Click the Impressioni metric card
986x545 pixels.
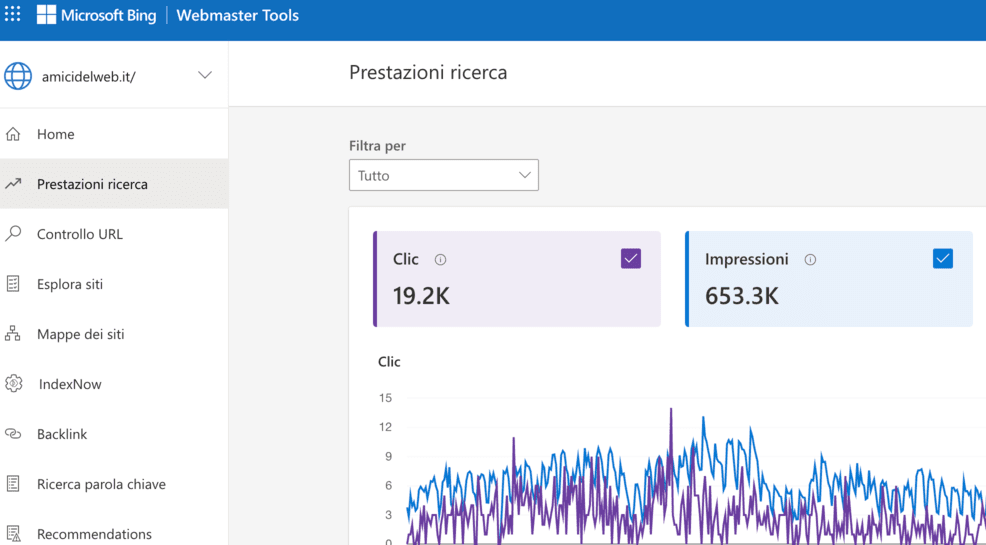point(829,278)
